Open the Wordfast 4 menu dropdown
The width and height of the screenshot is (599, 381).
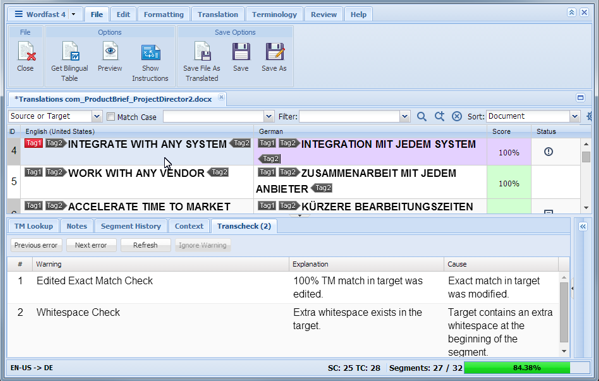(x=74, y=14)
